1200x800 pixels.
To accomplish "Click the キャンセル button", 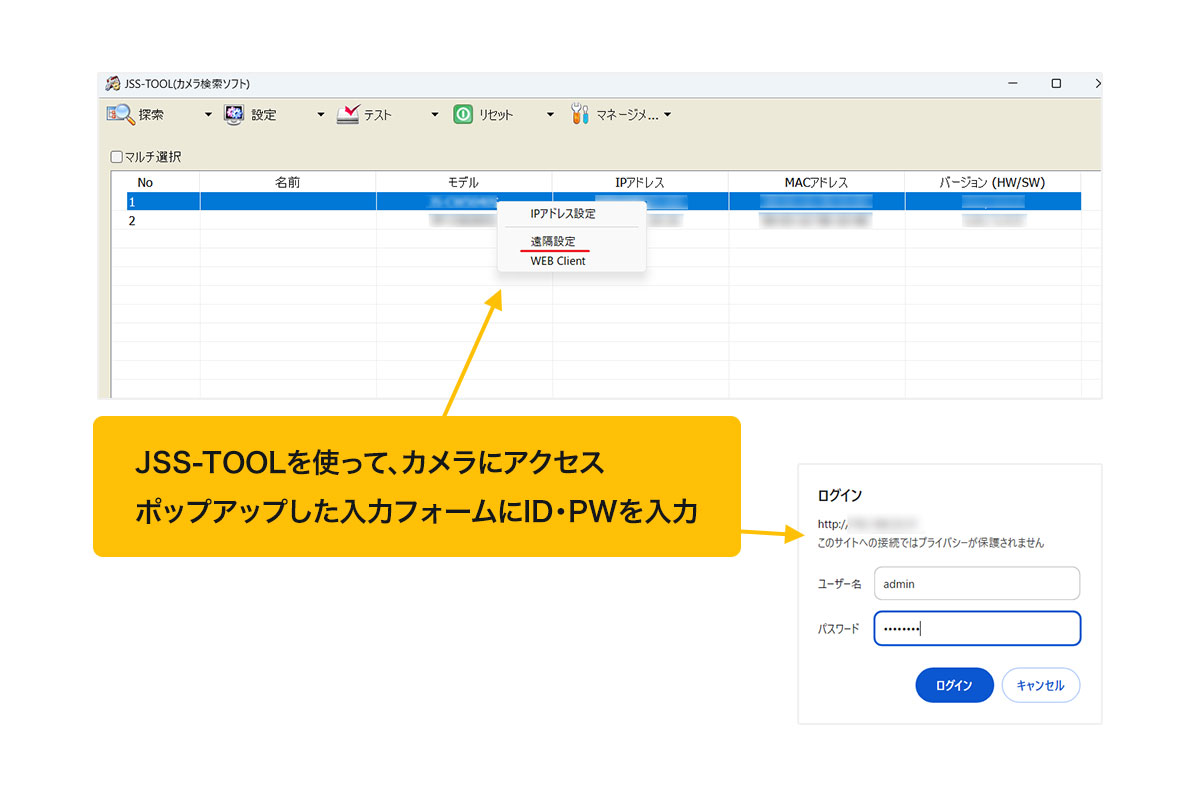I will [1041, 685].
